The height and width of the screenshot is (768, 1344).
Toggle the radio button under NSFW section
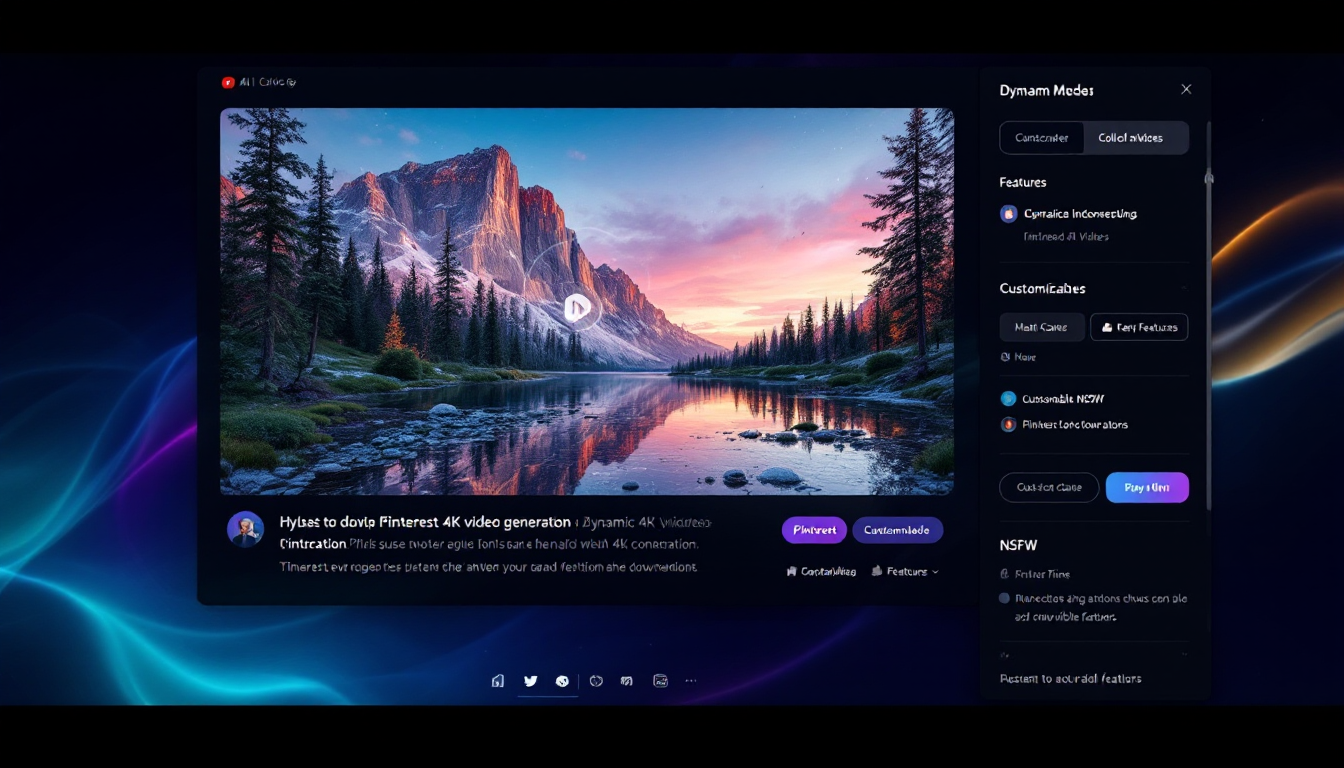coord(1005,599)
